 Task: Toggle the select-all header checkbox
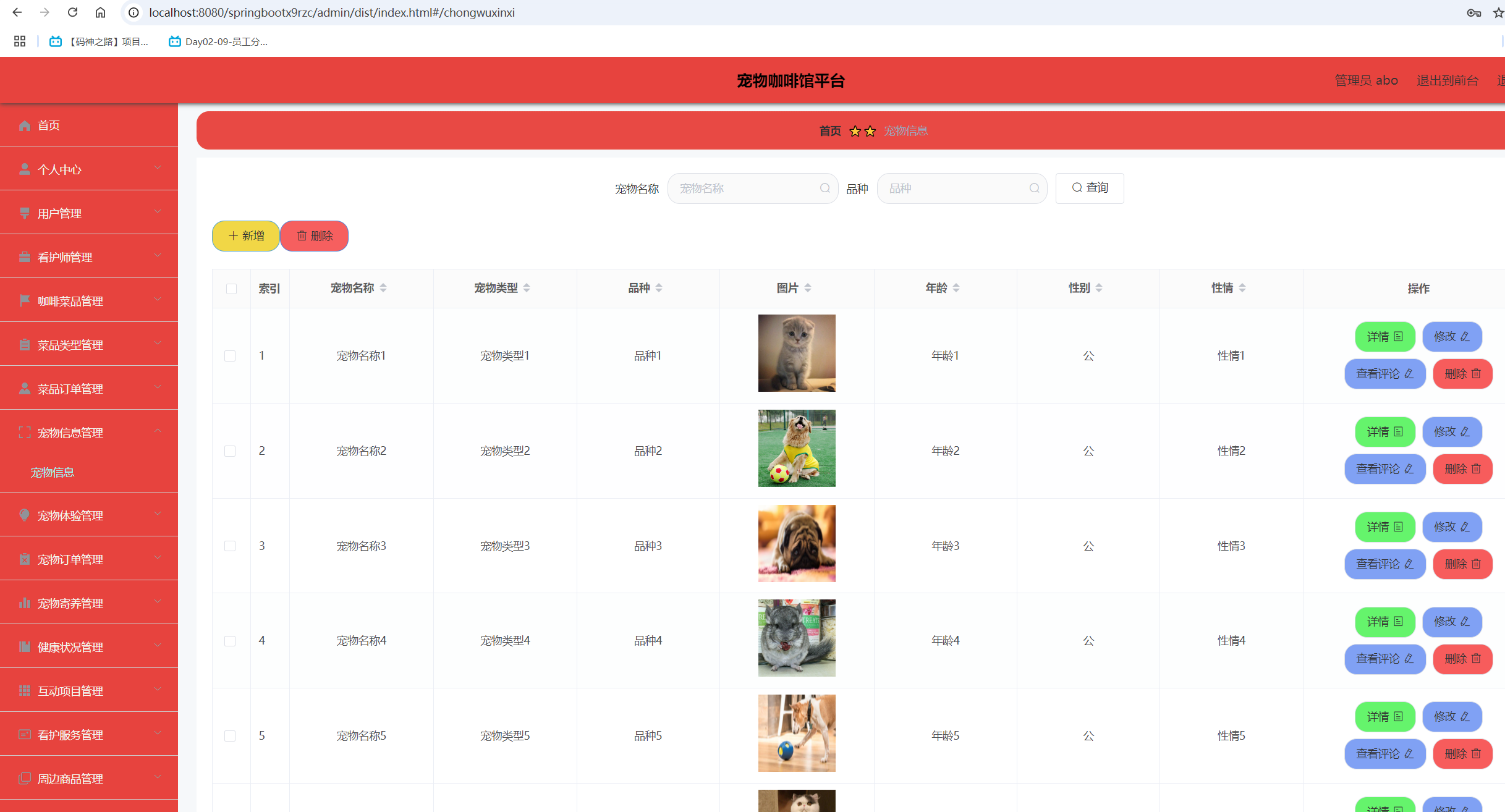(x=231, y=289)
